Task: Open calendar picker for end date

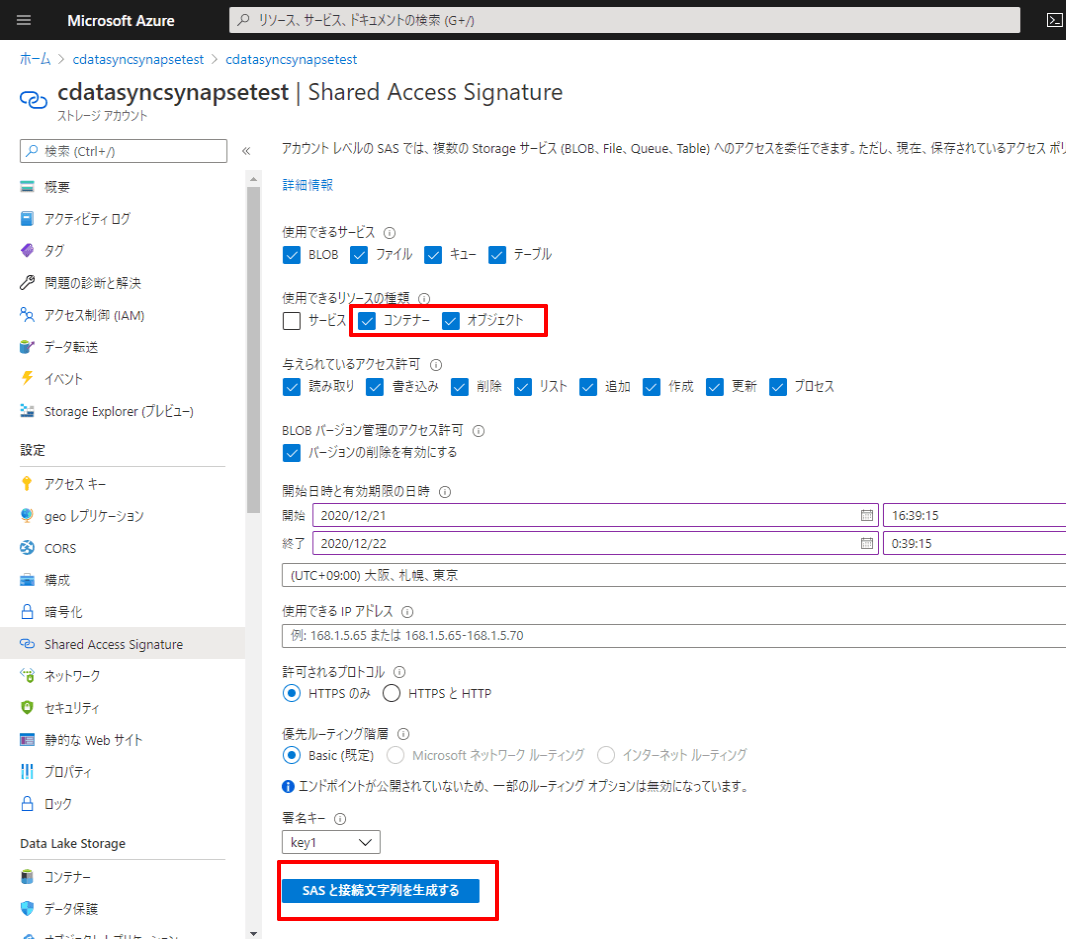Action: [x=867, y=543]
